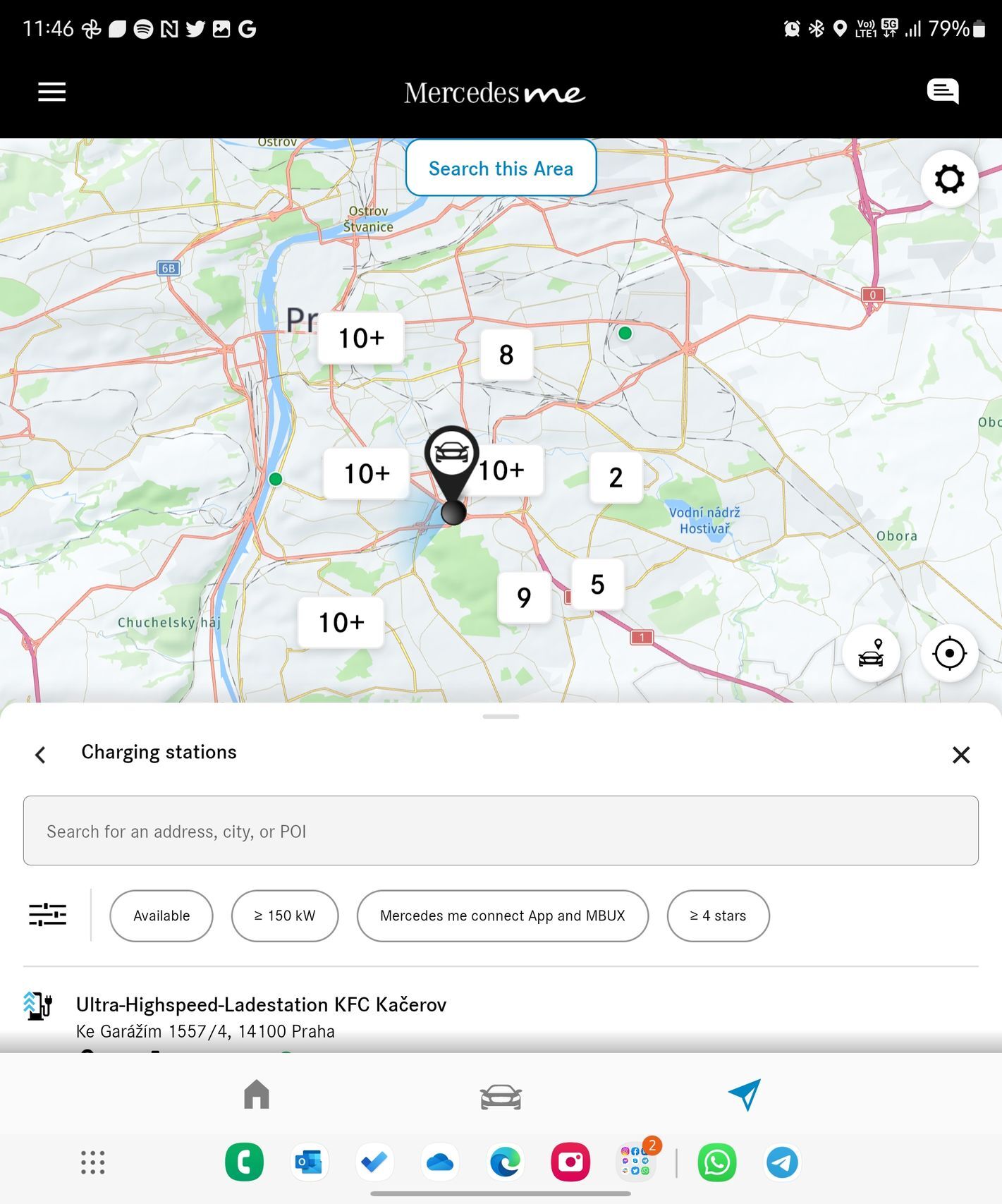
Task: Expand the bottom sheet drag handle
Action: [x=501, y=717]
